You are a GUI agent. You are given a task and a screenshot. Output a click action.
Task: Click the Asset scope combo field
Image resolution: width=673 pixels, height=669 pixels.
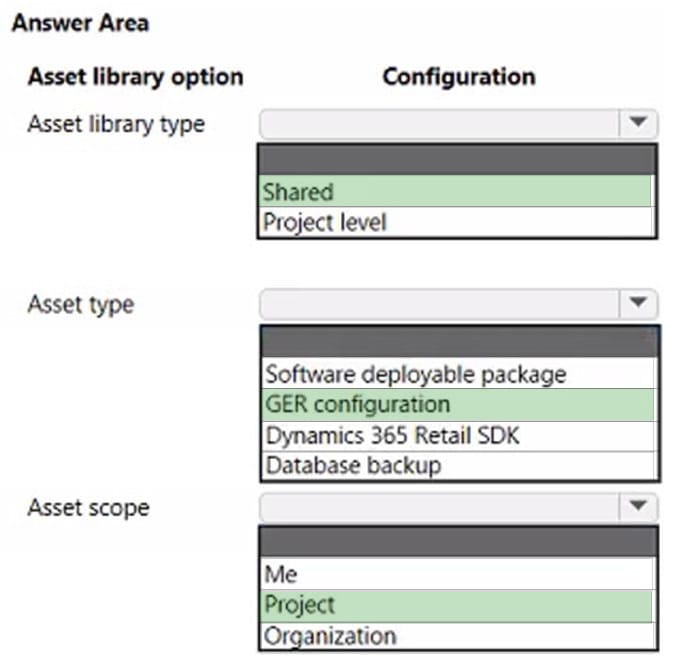click(440, 507)
